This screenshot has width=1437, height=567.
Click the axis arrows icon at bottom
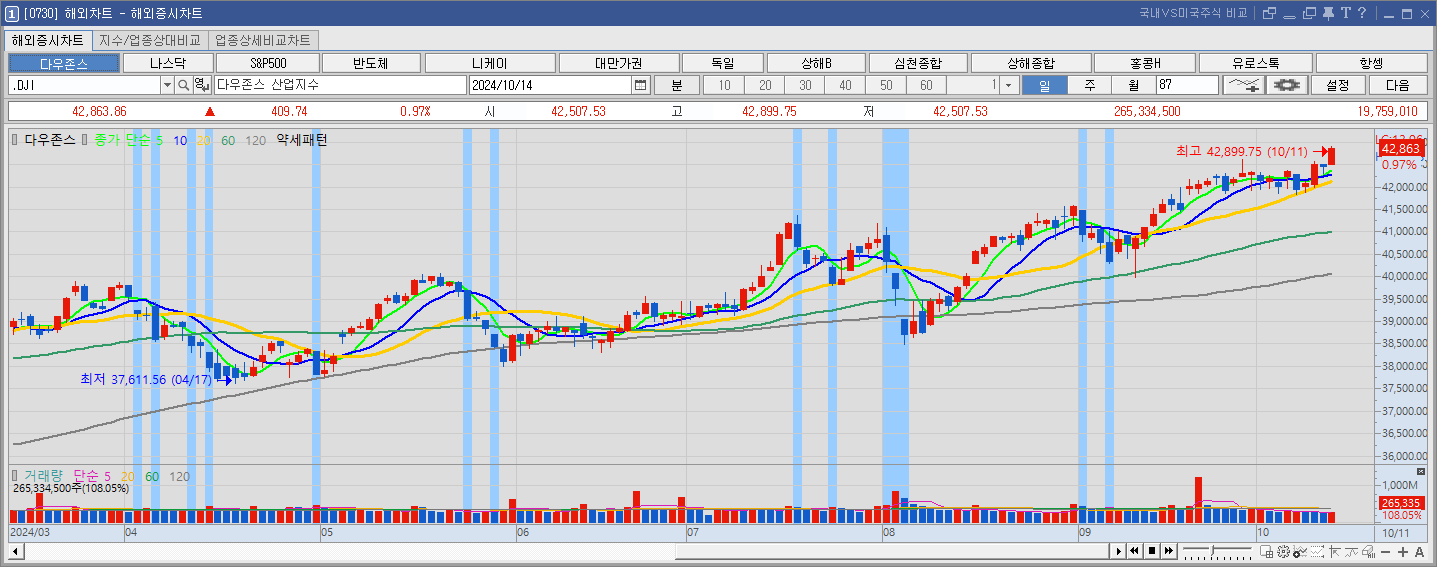[1335, 552]
